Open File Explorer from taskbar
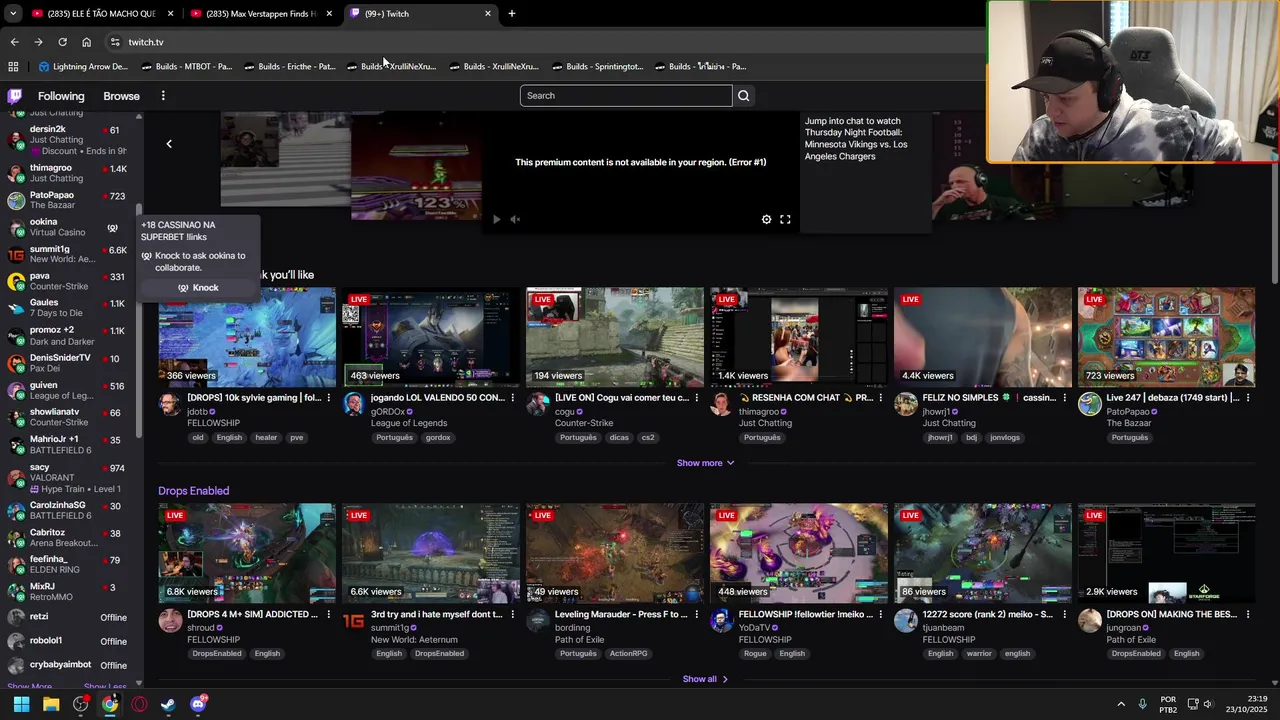 click(x=51, y=704)
